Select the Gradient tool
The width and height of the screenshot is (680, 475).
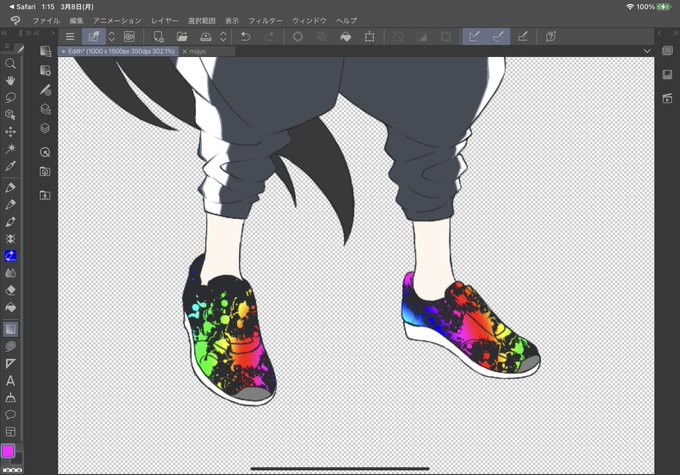click(x=10, y=329)
